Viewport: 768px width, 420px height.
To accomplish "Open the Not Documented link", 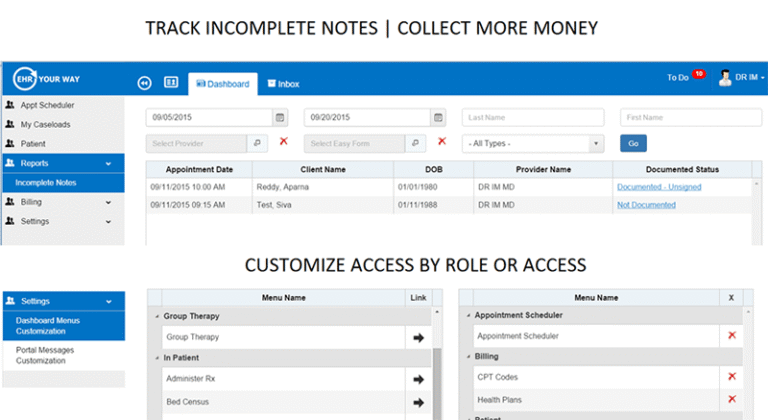I will pos(646,205).
